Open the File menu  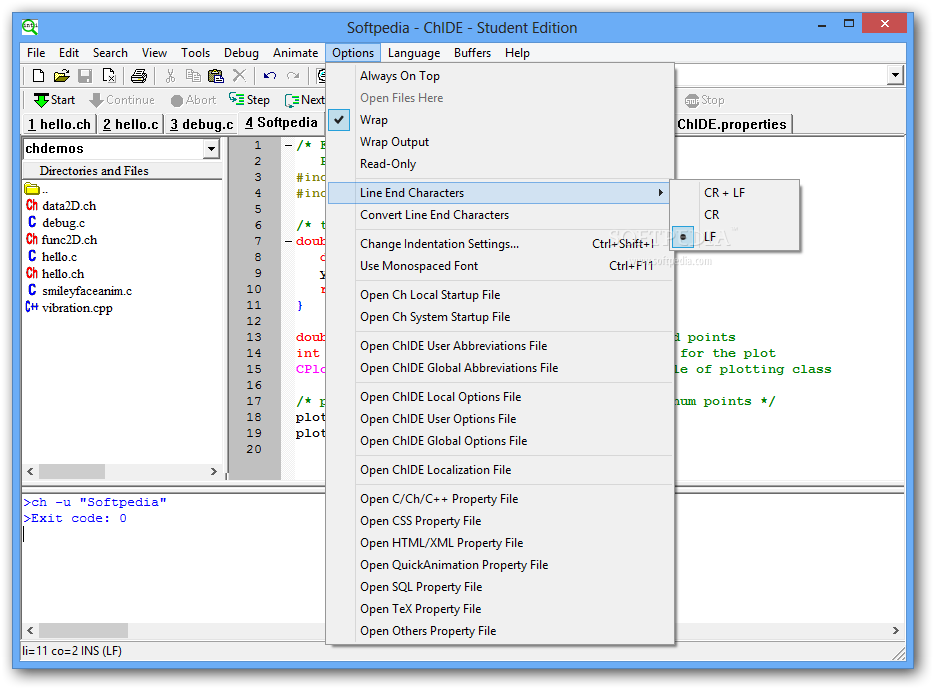click(x=36, y=53)
